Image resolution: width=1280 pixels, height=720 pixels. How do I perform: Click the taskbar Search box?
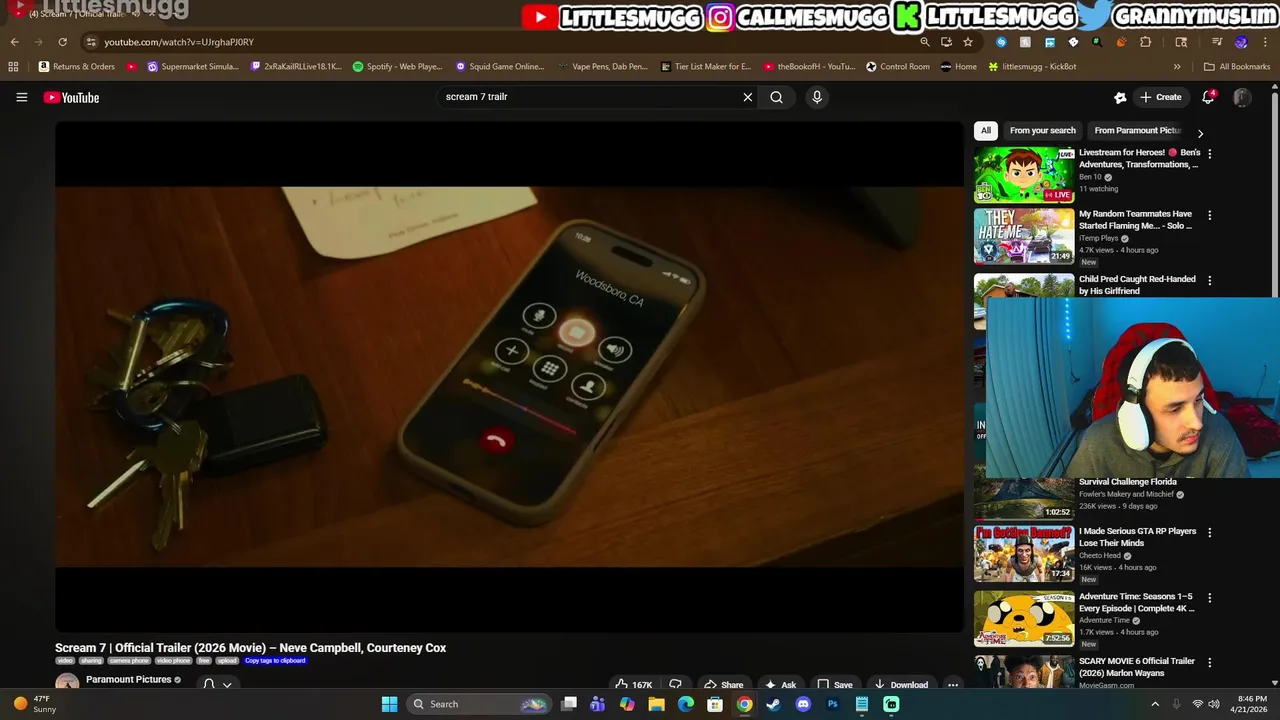(x=479, y=704)
